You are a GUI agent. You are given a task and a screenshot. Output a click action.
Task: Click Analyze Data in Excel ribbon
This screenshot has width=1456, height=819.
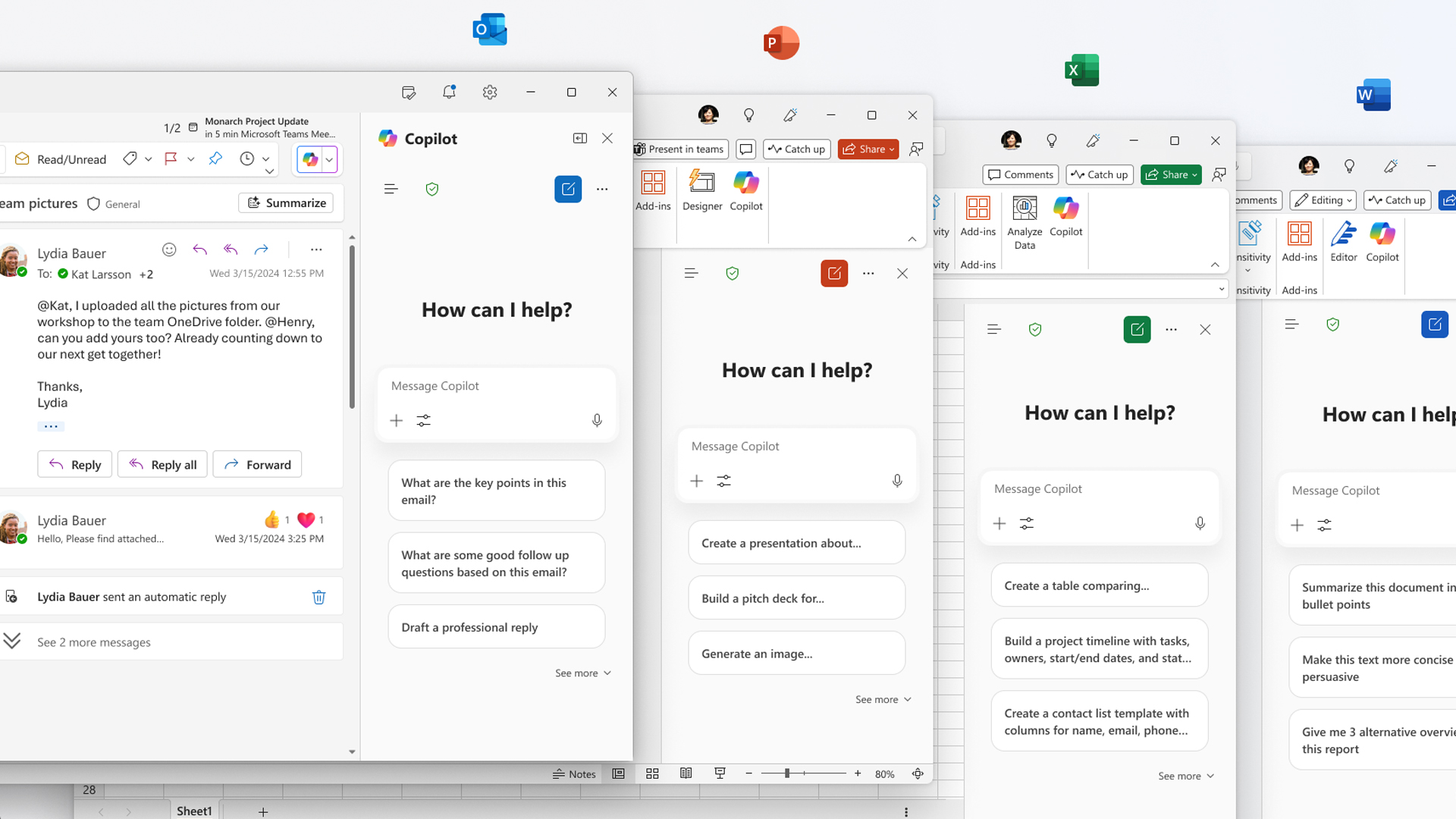pyautogui.click(x=1025, y=222)
